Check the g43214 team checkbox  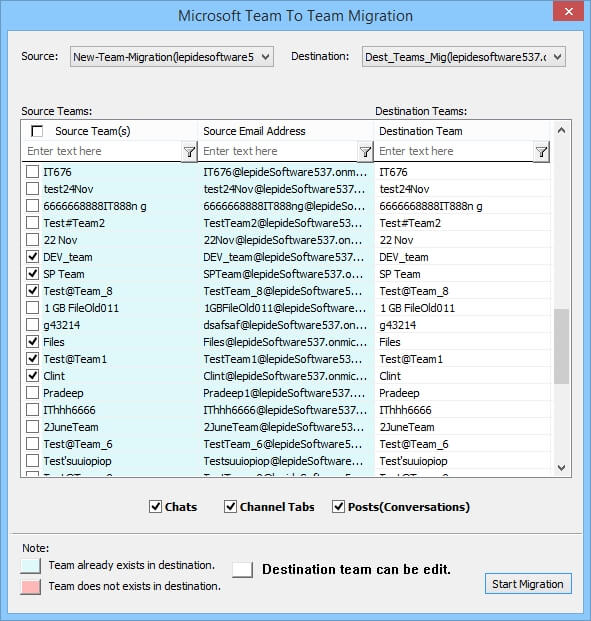32,325
